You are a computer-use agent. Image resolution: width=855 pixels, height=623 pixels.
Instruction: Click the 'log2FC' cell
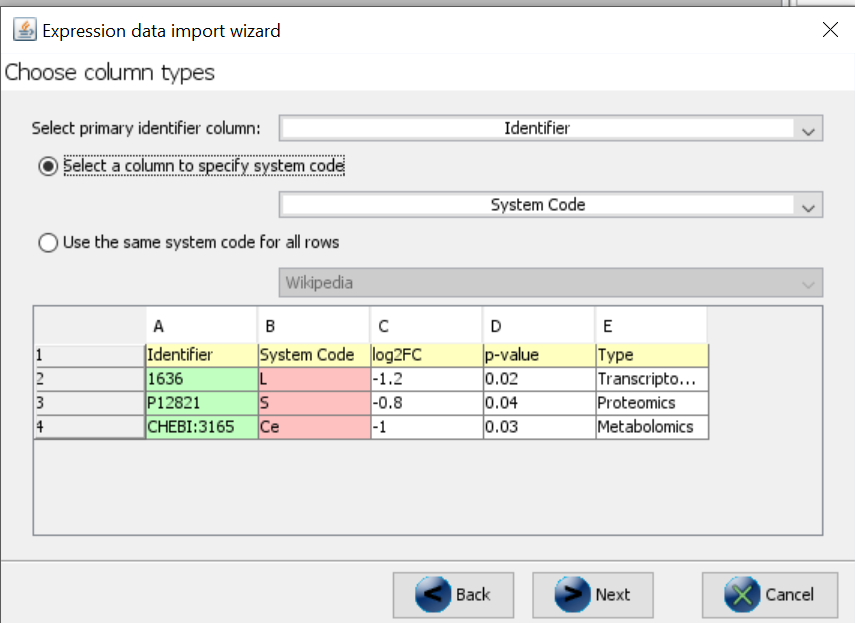426,355
